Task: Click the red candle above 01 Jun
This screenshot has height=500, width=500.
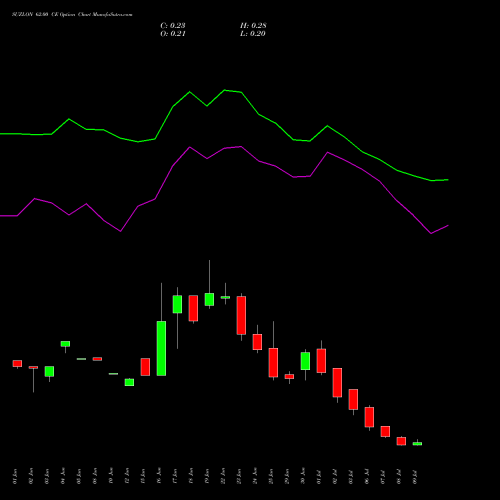Action: tap(17, 363)
